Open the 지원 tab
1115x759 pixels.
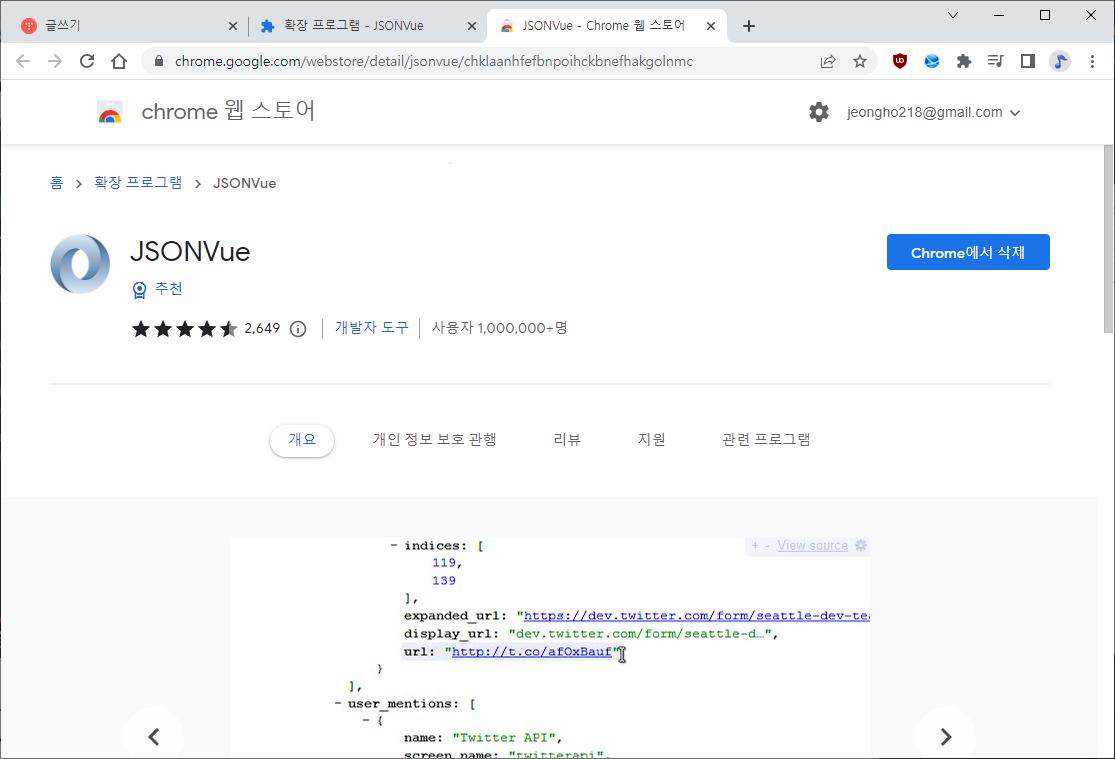click(651, 440)
